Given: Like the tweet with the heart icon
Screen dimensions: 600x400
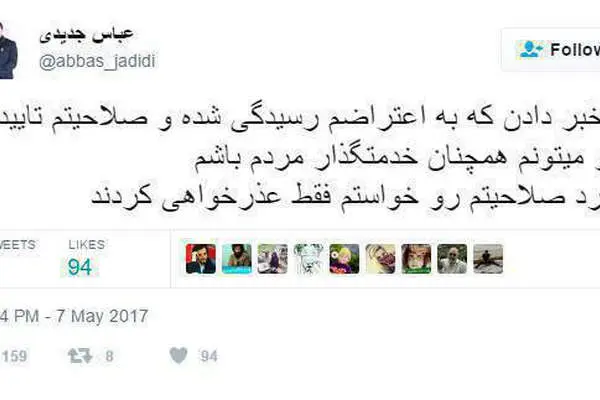Looking at the screenshot, I should [178, 356].
